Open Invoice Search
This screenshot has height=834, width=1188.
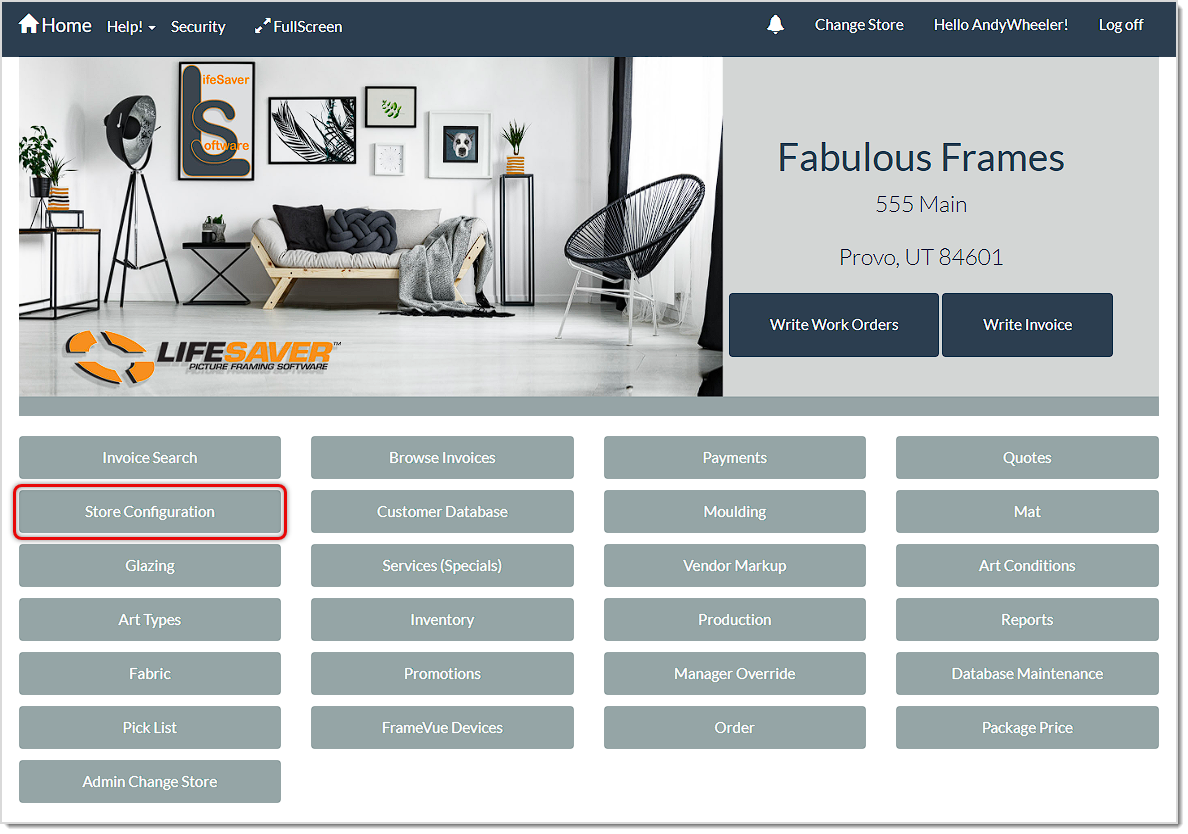coord(149,457)
